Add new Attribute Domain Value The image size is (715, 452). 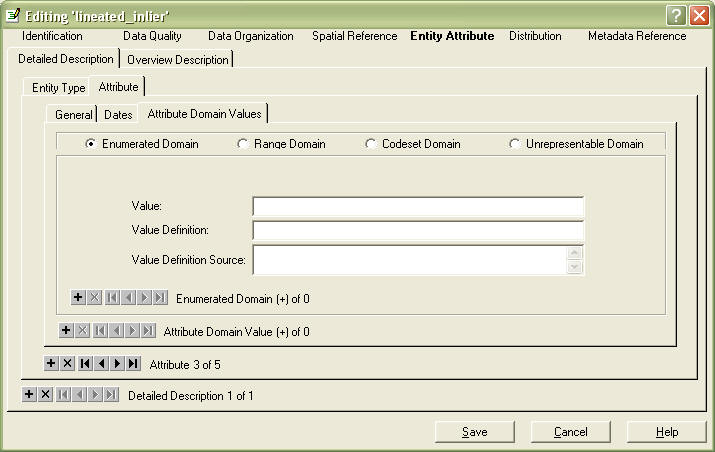[x=66, y=330]
